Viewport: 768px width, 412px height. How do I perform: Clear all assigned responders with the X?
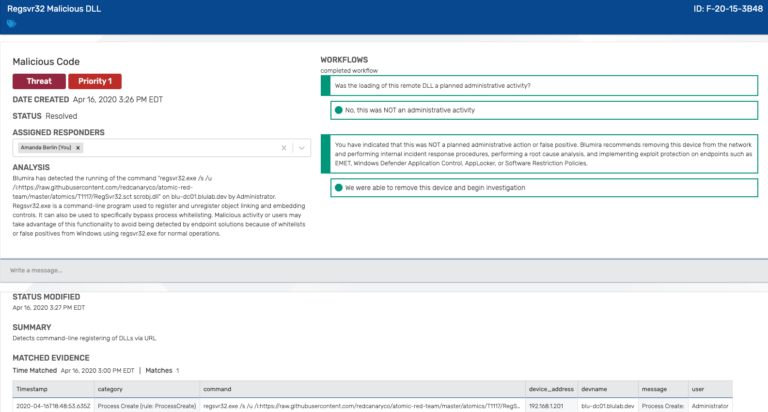284,148
